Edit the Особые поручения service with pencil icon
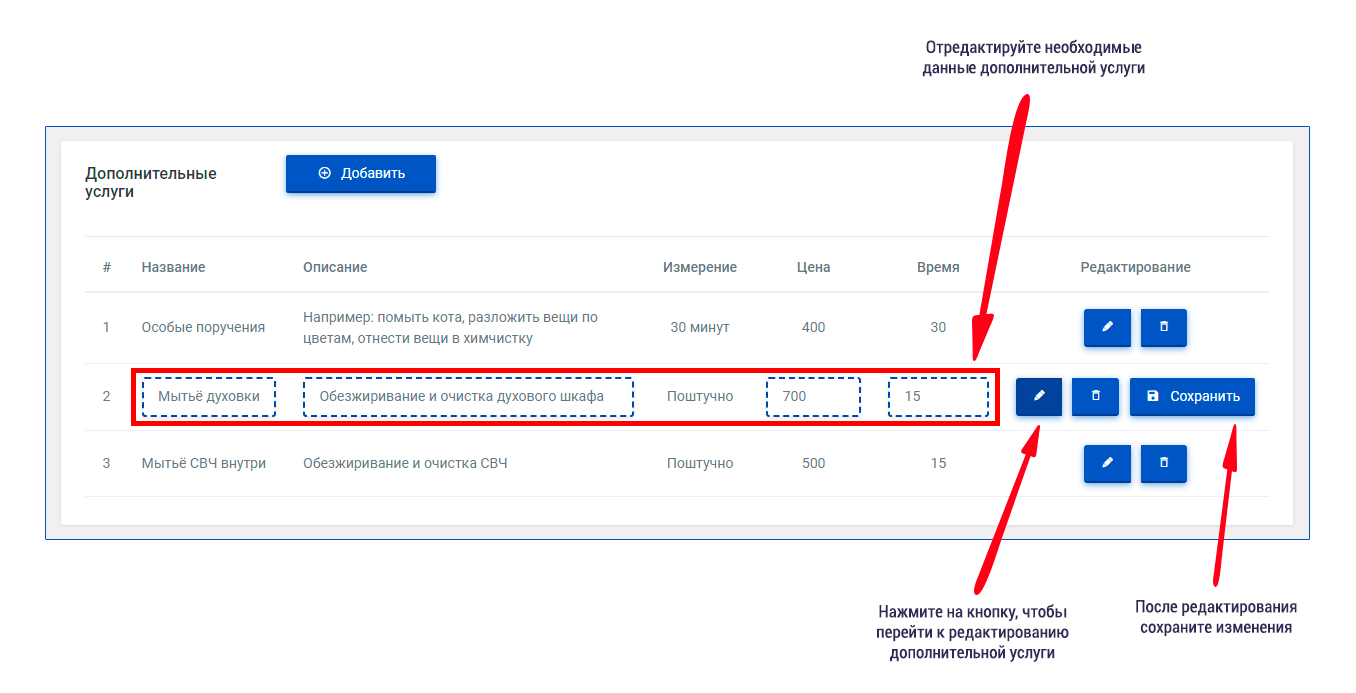1356x693 pixels. [x=1107, y=327]
